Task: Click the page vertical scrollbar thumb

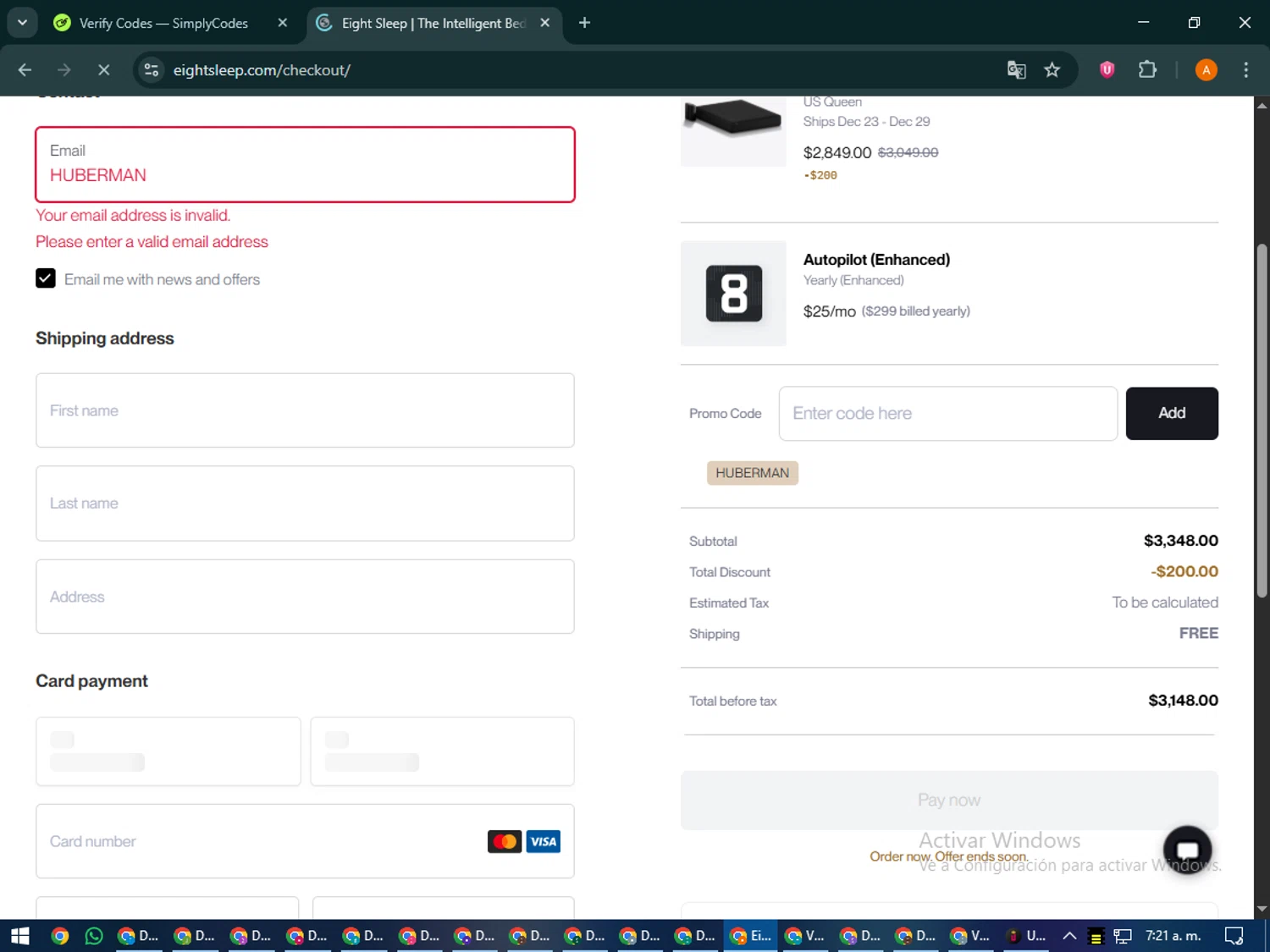Action: pyautogui.click(x=1262, y=421)
